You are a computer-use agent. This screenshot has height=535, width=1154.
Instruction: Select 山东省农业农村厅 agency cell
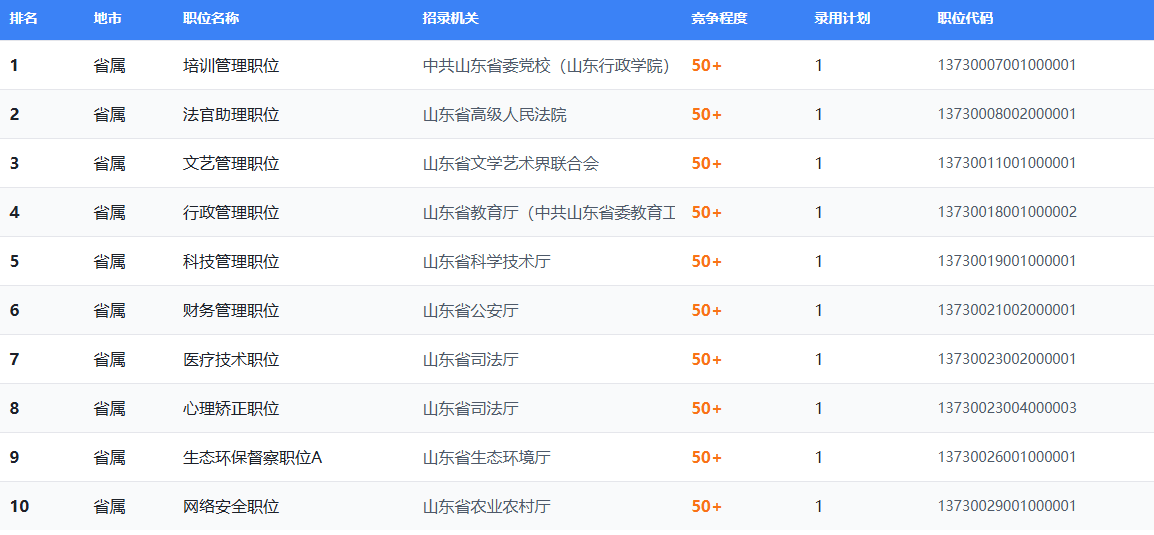pos(487,507)
